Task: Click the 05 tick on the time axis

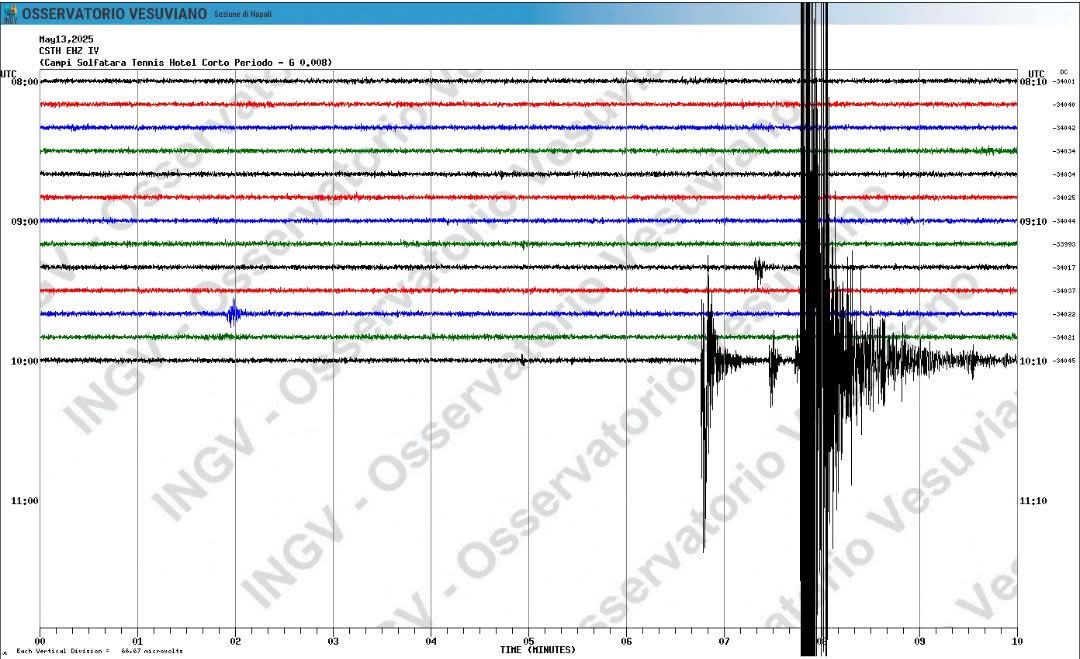Action: point(528,641)
